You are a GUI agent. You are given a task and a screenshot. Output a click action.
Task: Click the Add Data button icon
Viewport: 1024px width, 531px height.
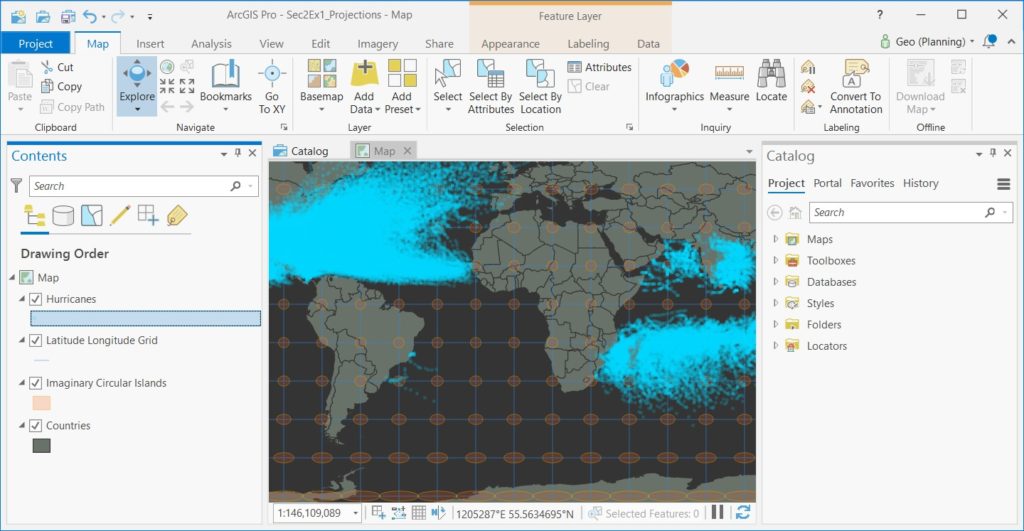tap(364, 73)
